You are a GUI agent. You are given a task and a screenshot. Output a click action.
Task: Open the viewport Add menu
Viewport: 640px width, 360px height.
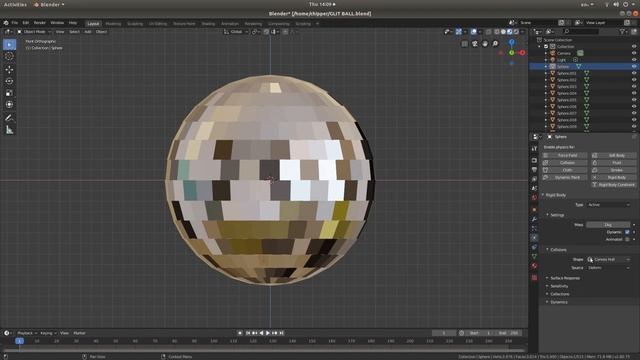pyautogui.click(x=87, y=31)
